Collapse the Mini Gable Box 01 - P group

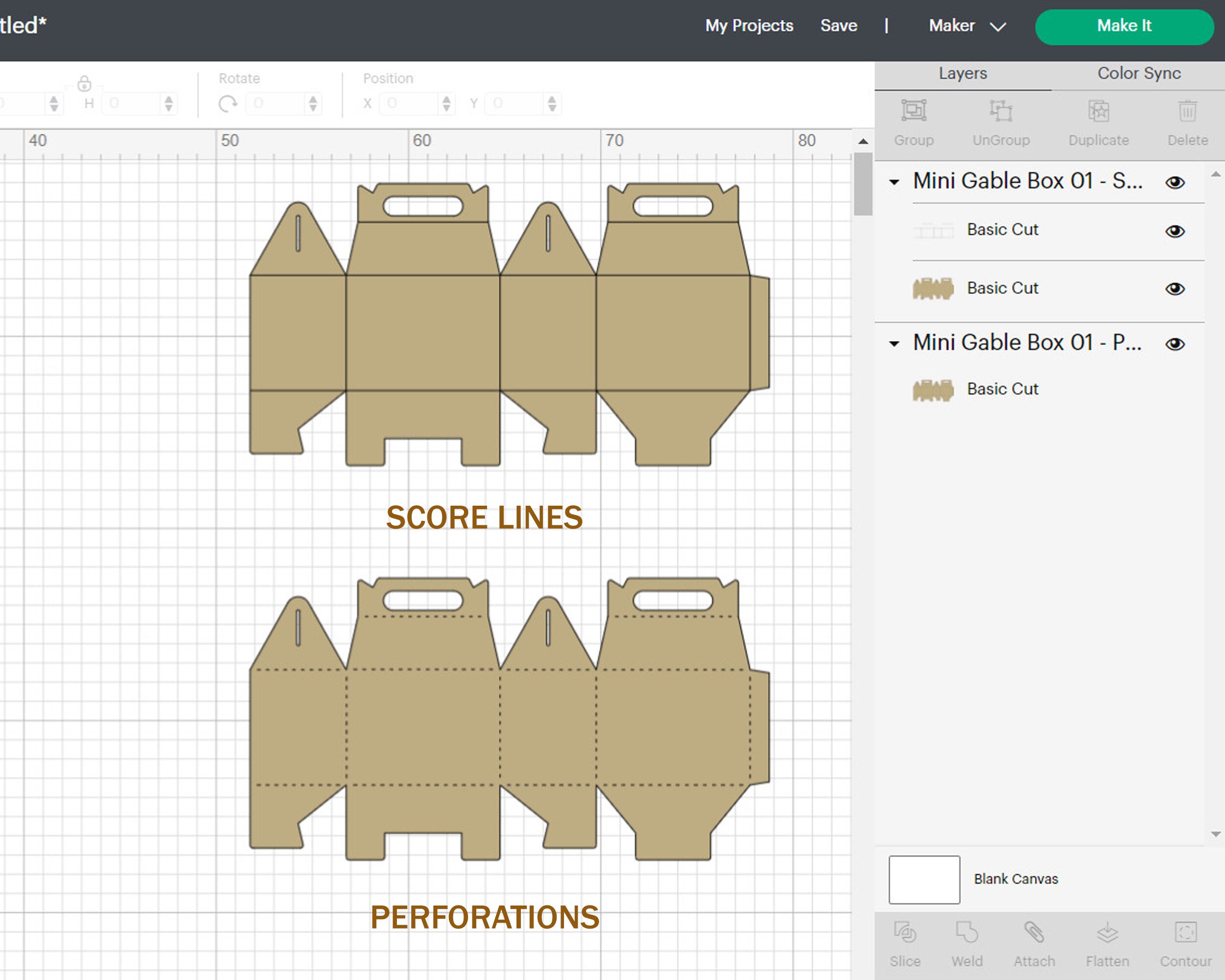pos(894,343)
